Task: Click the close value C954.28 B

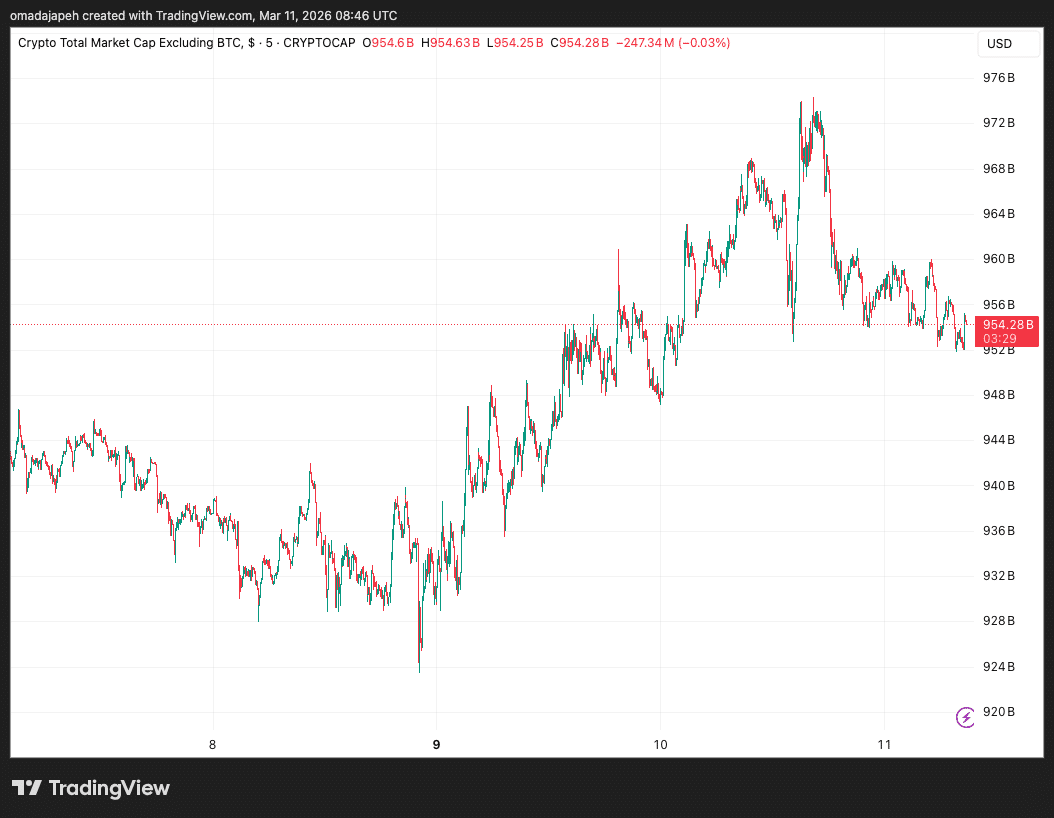Action: [579, 43]
